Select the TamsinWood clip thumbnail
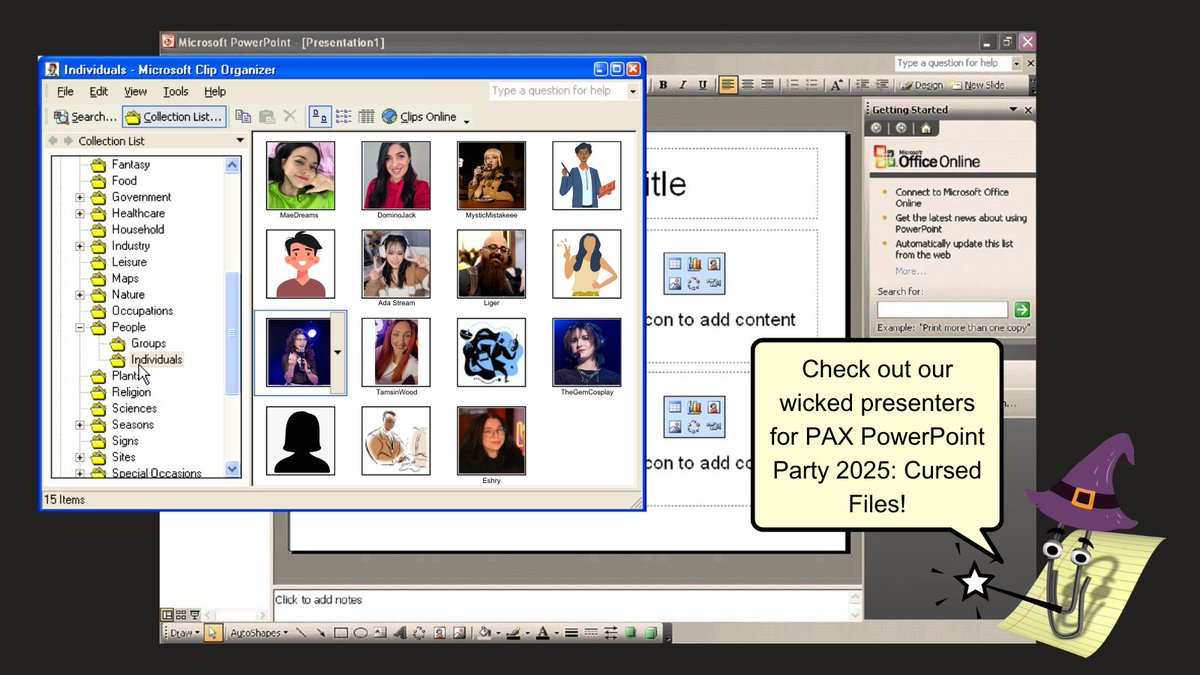 [396, 352]
